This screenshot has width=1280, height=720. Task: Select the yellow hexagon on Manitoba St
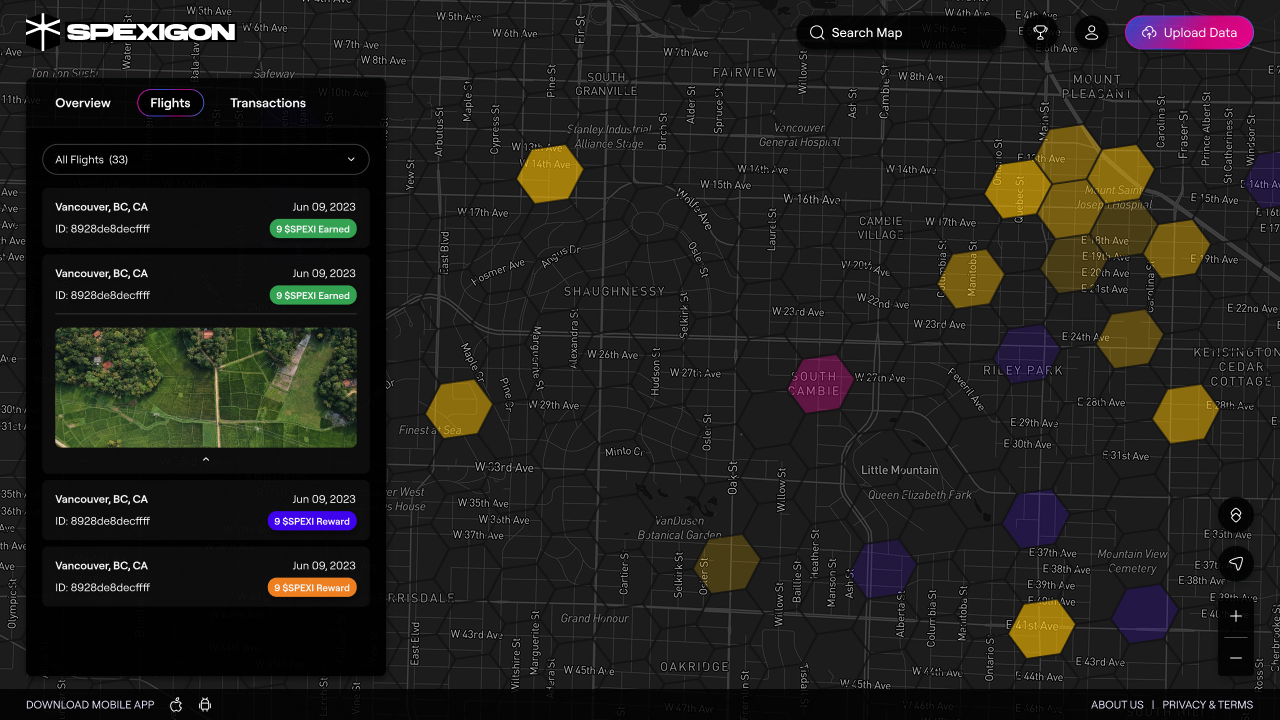[971, 279]
